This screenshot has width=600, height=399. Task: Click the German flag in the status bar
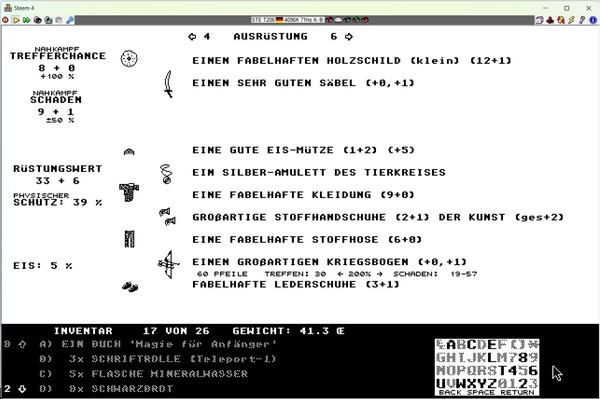pyautogui.click(x=279, y=20)
